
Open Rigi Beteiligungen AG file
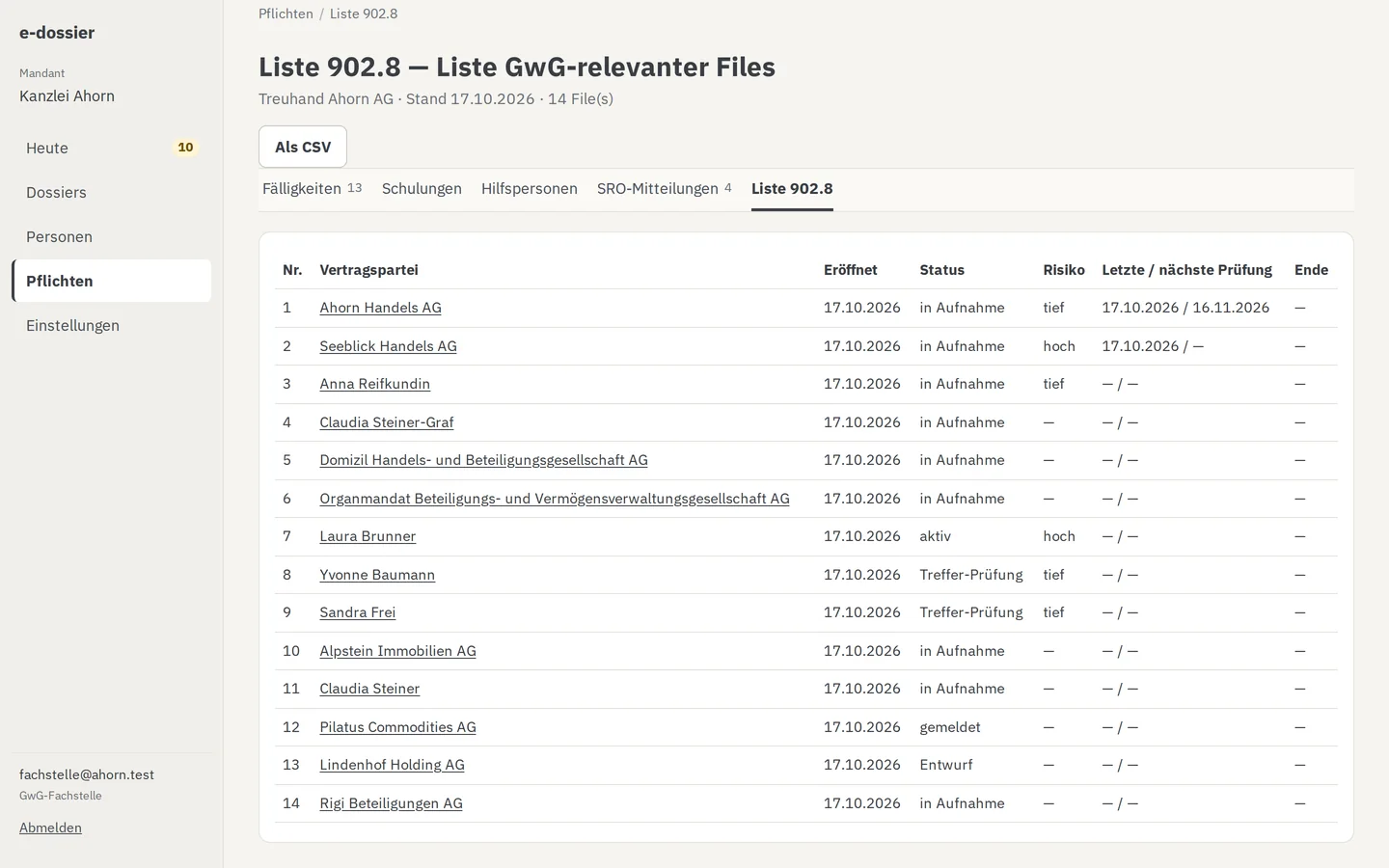391,803
